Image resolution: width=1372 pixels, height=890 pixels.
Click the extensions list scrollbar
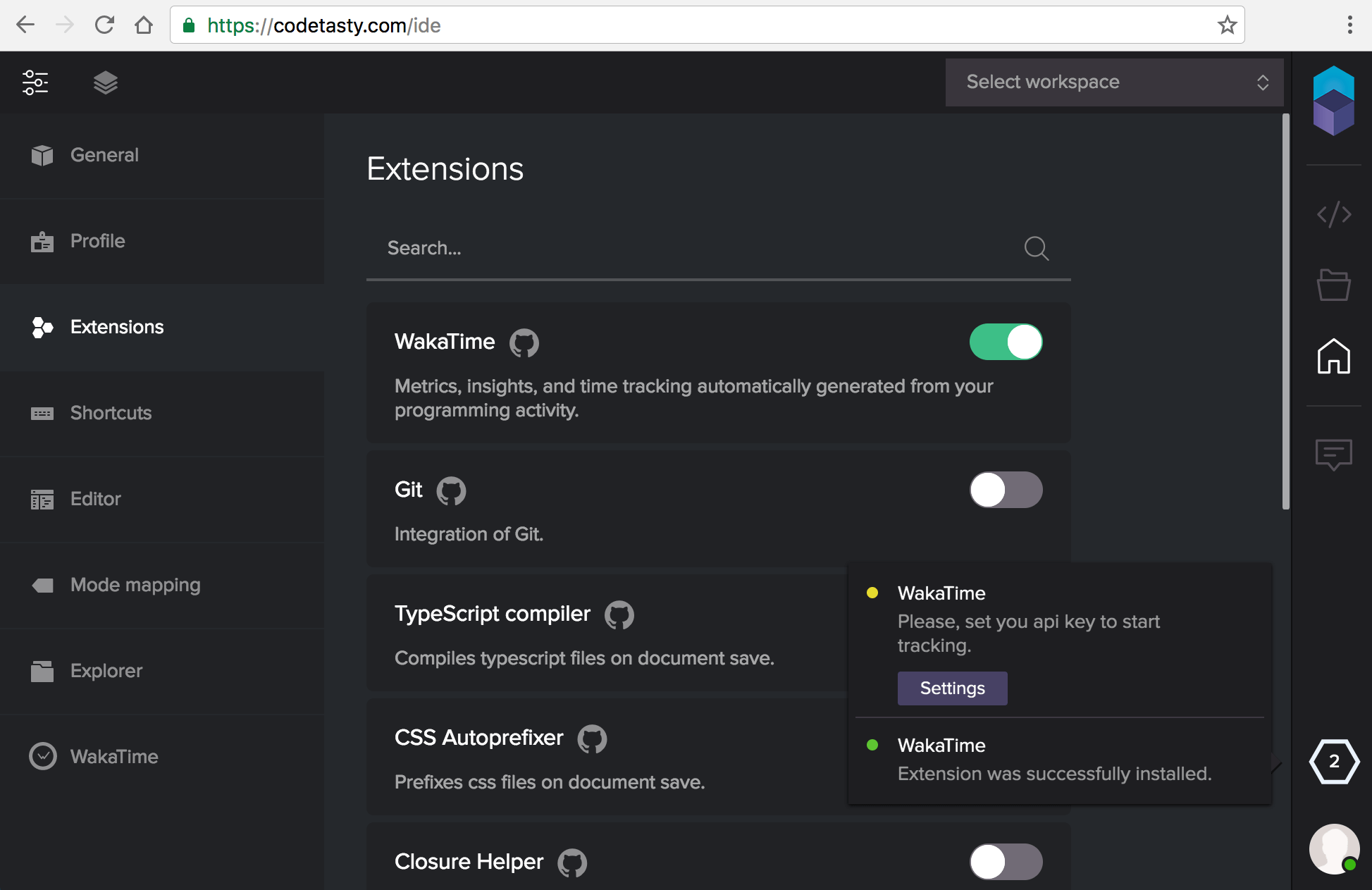pyautogui.click(x=1285, y=310)
